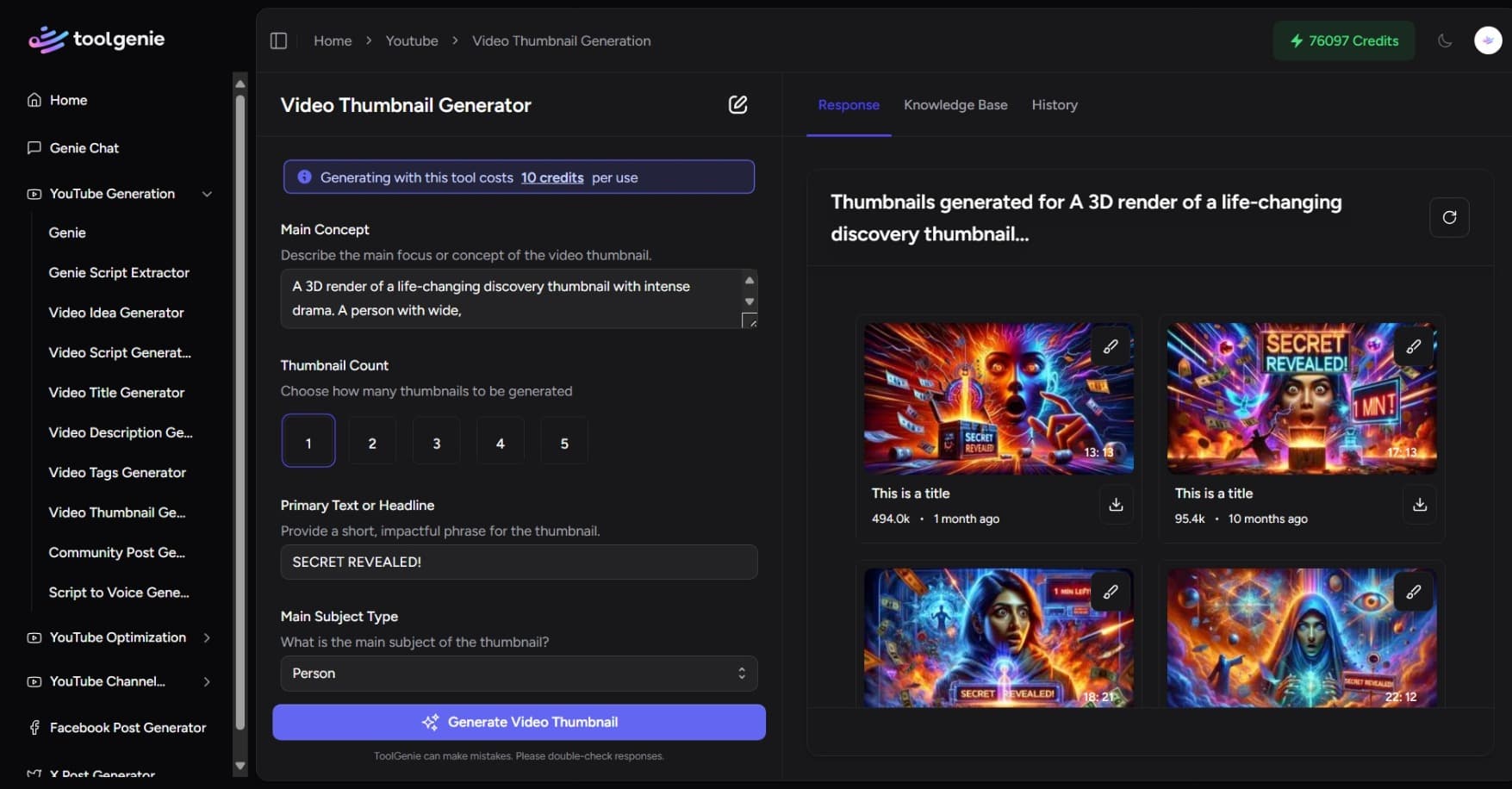Collapse the YouTube Generation section chevron
1512x789 pixels.
coord(207,194)
